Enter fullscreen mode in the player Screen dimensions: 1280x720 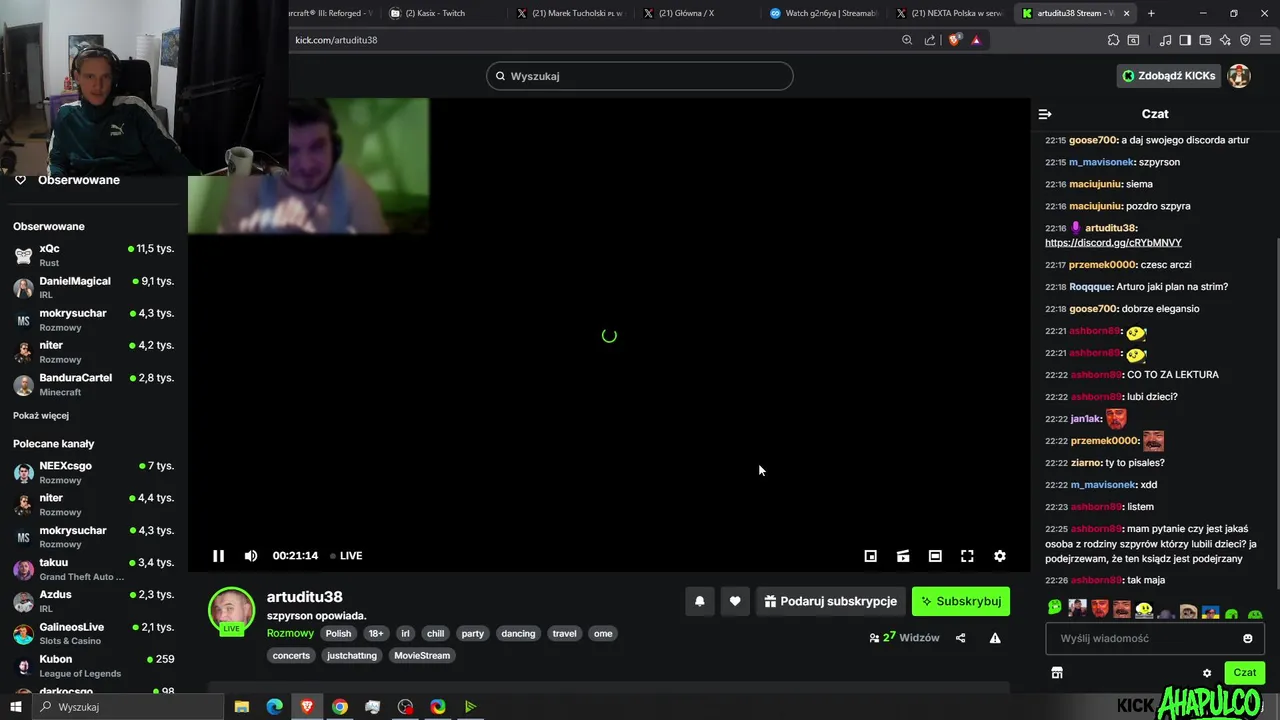[967, 556]
